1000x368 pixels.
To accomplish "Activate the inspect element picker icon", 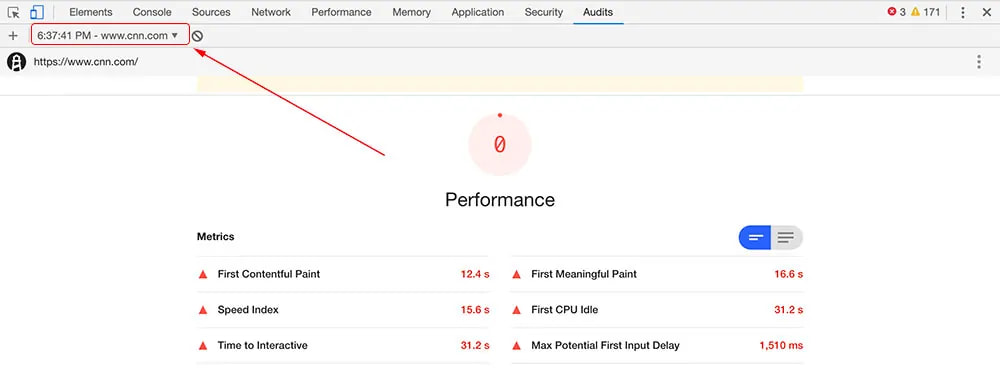I will click(x=13, y=12).
